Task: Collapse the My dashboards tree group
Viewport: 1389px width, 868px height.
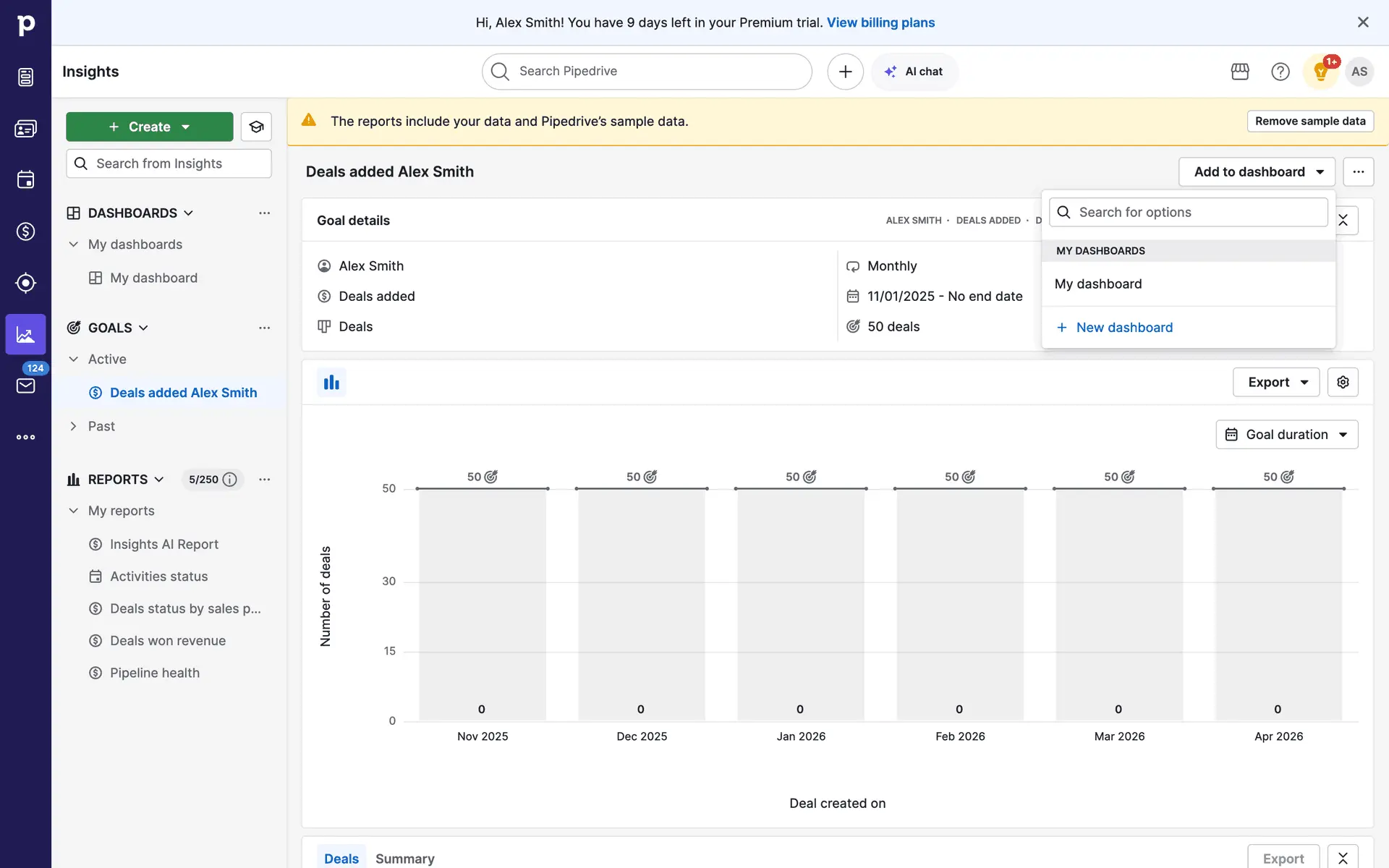Action: [x=73, y=244]
